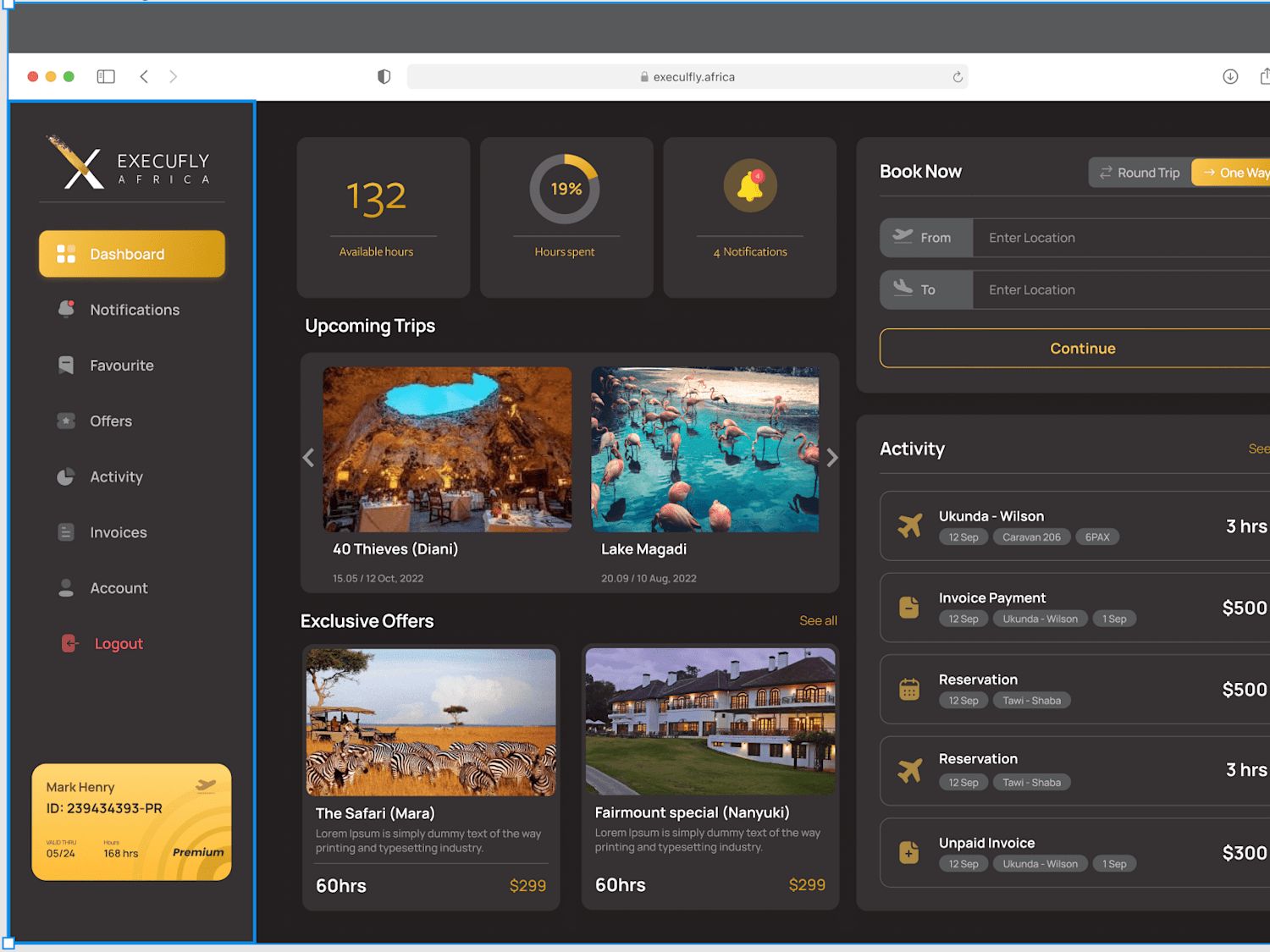
Task: Click See all exclusive offers
Action: tap(818, 621)
